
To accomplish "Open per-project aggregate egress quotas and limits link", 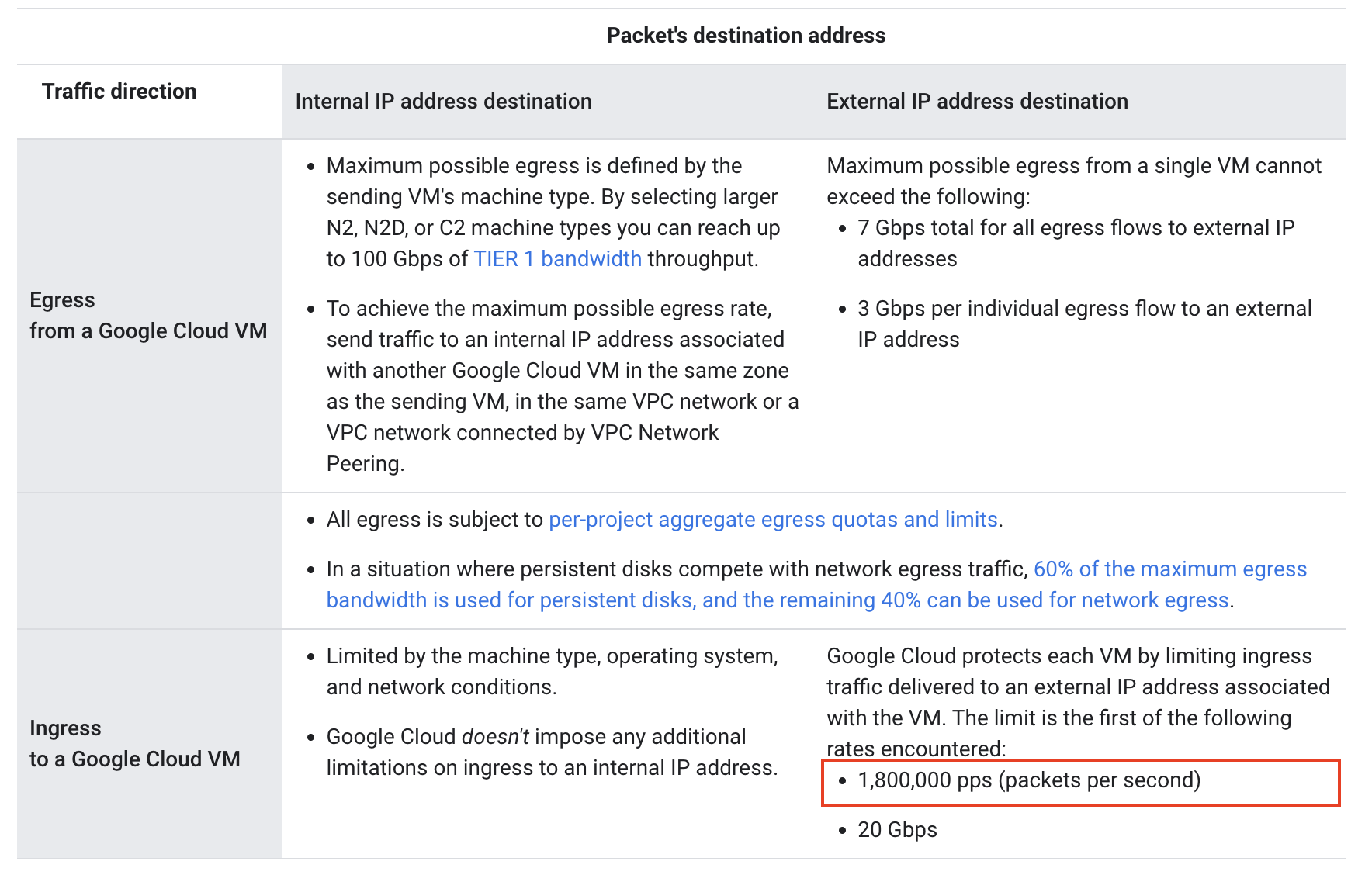I will point(773,519).
